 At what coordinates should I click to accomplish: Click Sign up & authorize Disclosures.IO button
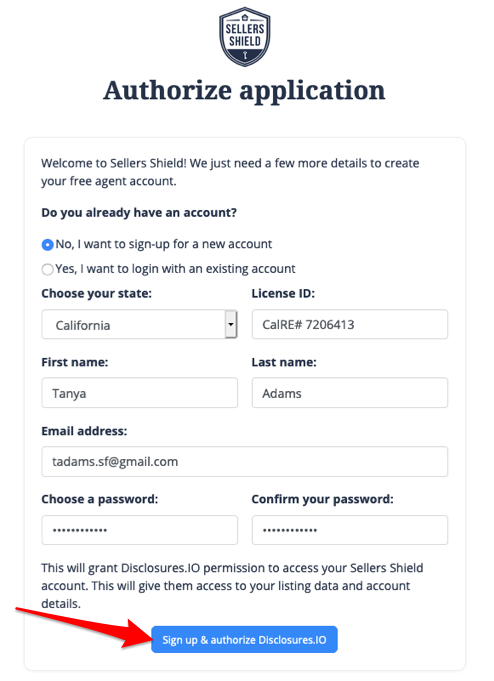(x=244, y=640)
